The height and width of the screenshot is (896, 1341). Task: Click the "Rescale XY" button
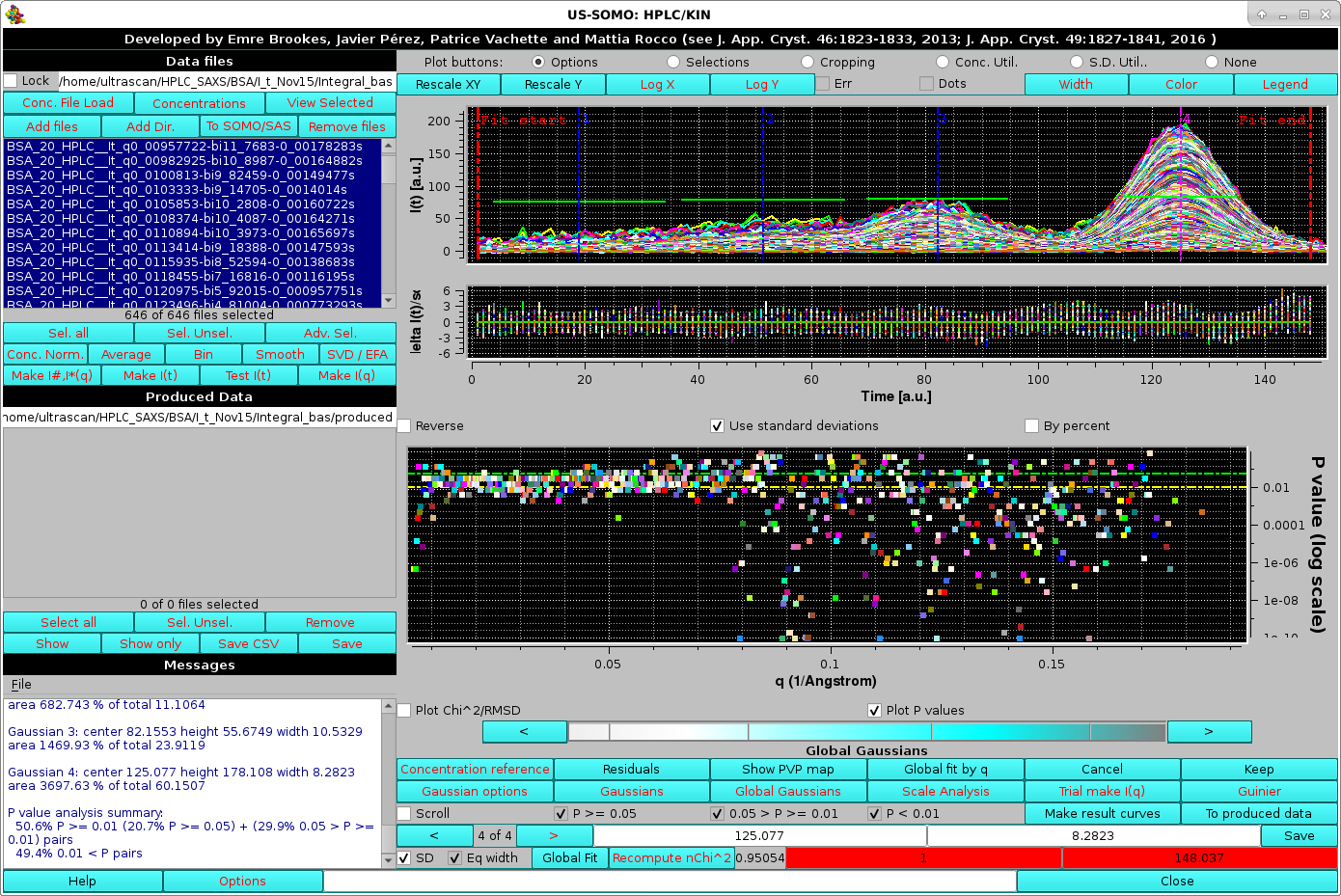coord(448,84)
